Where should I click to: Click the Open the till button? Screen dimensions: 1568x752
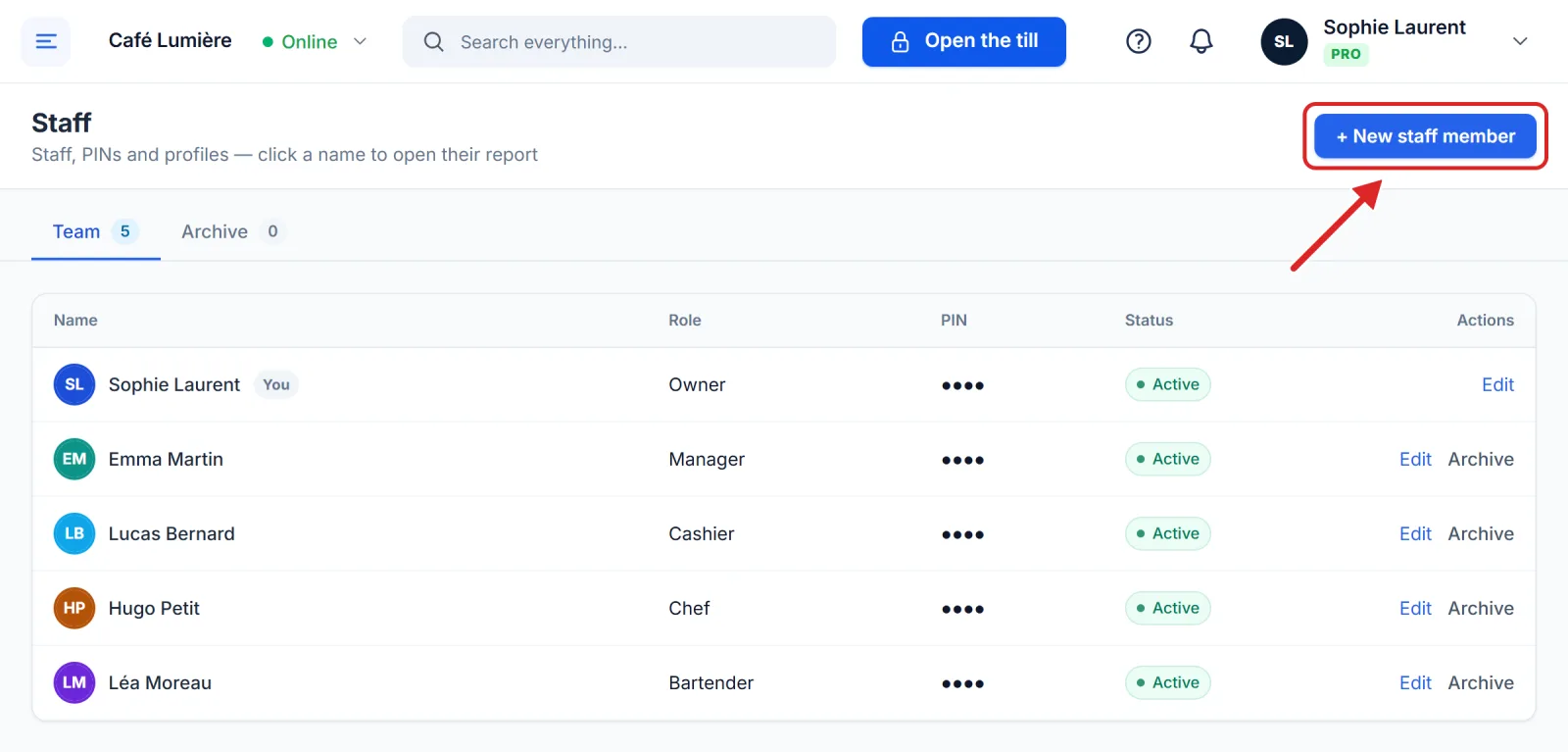[964, 41]
